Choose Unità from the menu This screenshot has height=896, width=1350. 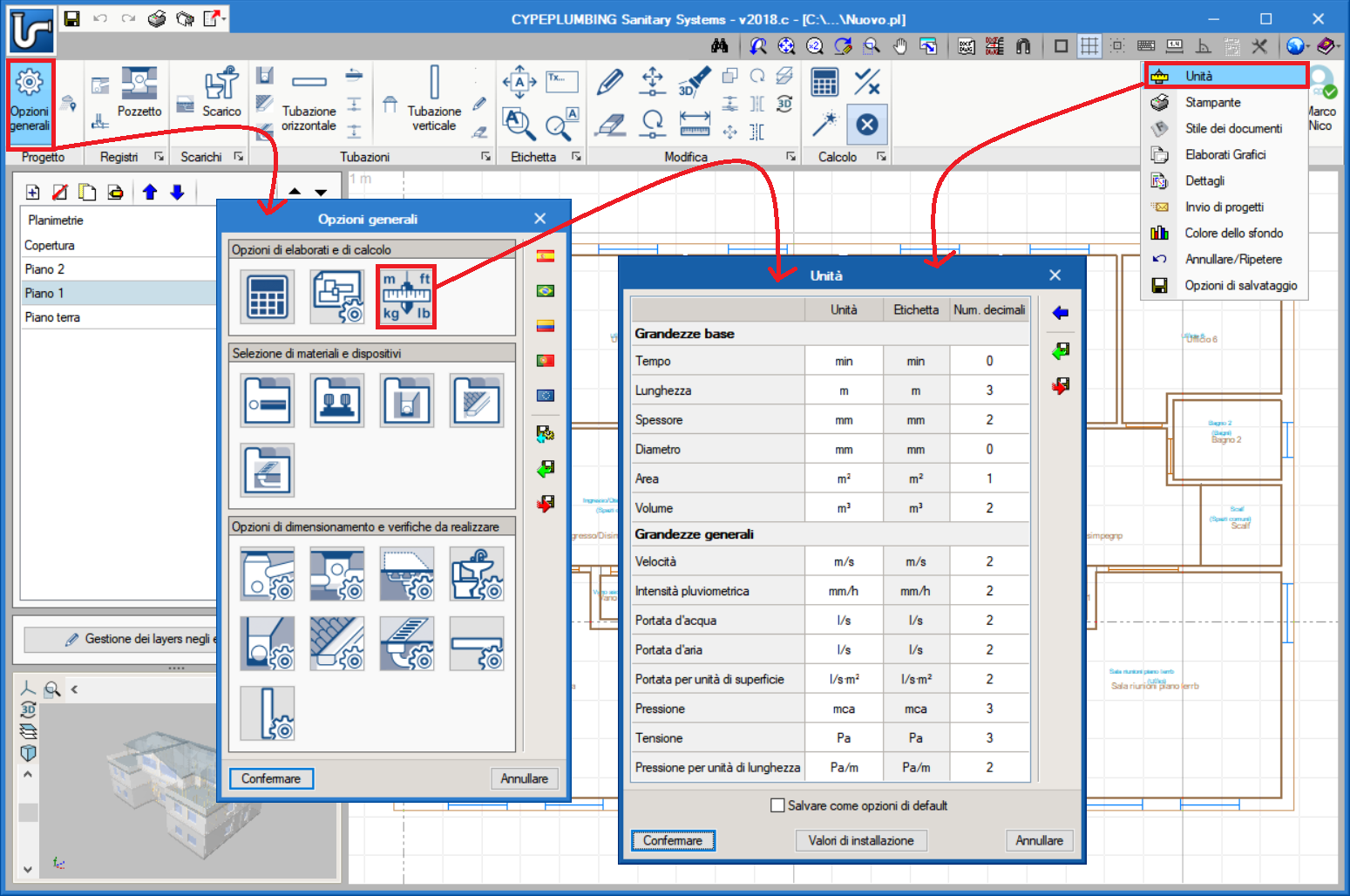pyautogui.click(x=1226, y=77)
